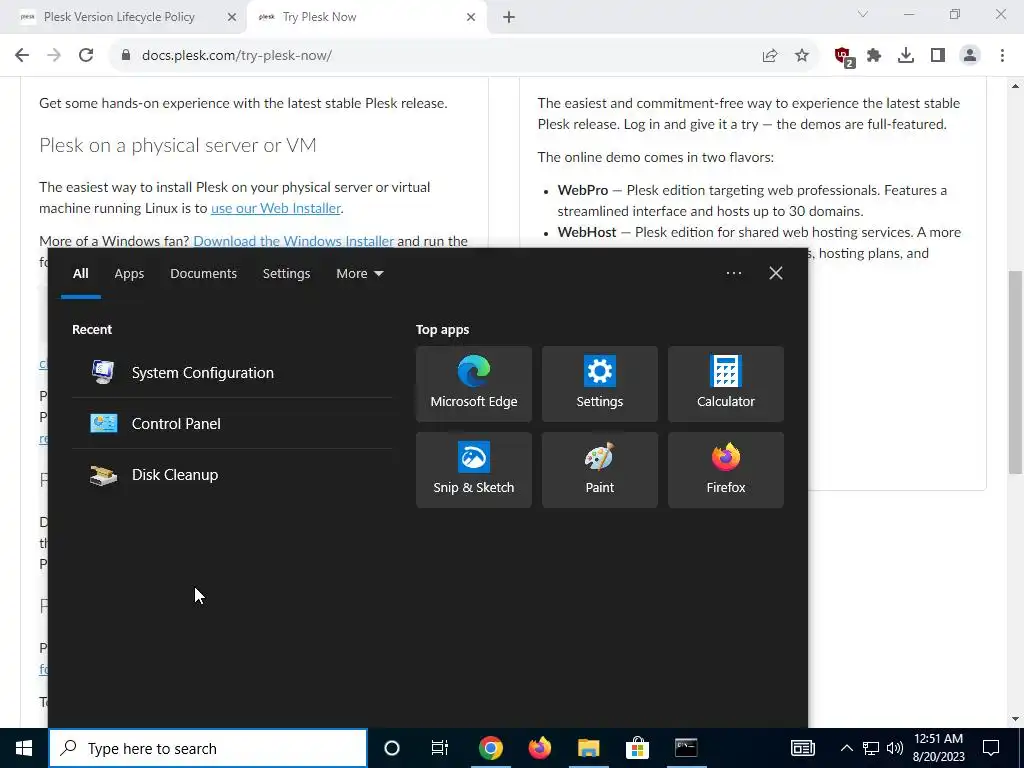The width and height of the screenshot is (1024, 768).
Task: Open System Configuration from Recent list
Action: 232,372
